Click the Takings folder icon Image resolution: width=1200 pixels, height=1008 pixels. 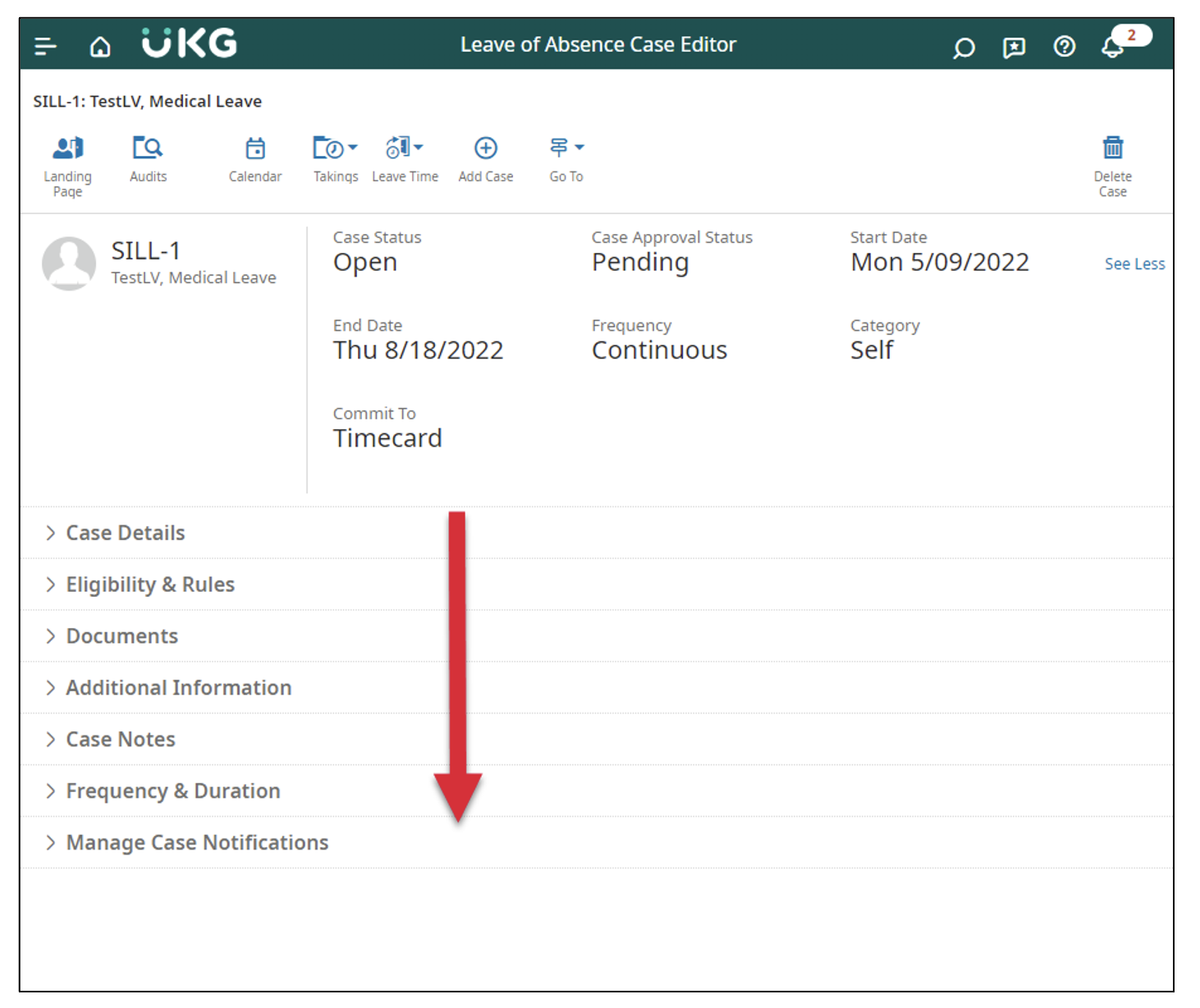pyautogui.click(x=330, y=148)
